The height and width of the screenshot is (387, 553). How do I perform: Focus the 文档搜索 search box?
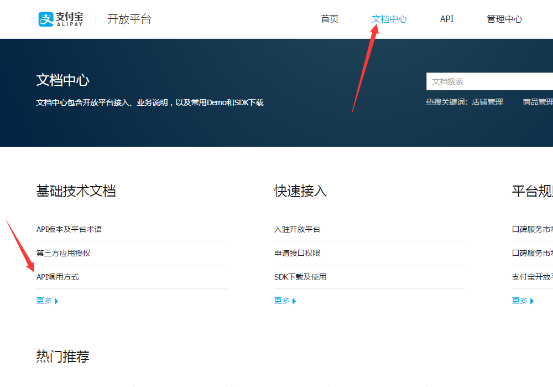[490, 81]
